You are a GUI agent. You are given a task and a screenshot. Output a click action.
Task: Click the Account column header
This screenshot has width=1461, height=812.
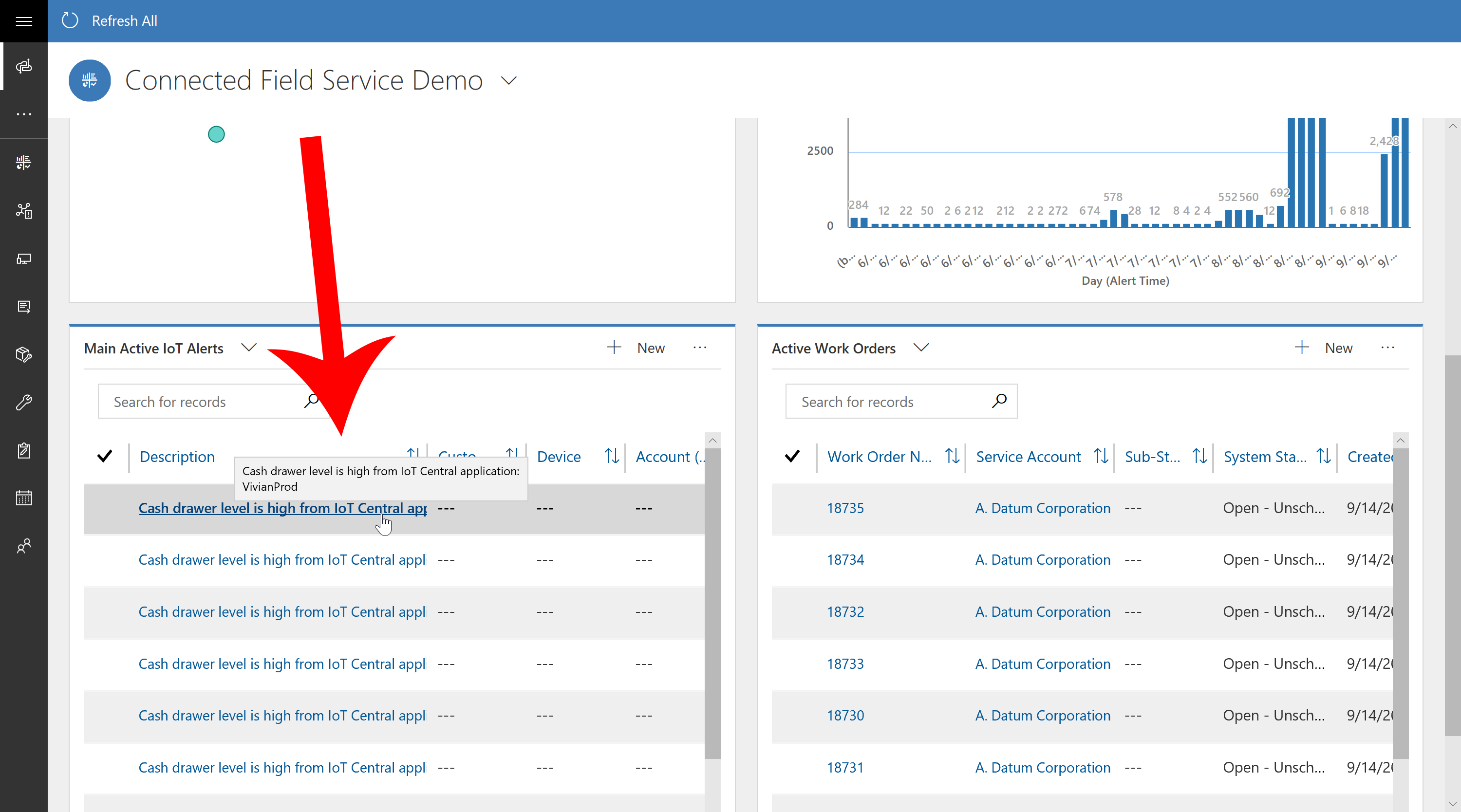(x=670, y=457)
